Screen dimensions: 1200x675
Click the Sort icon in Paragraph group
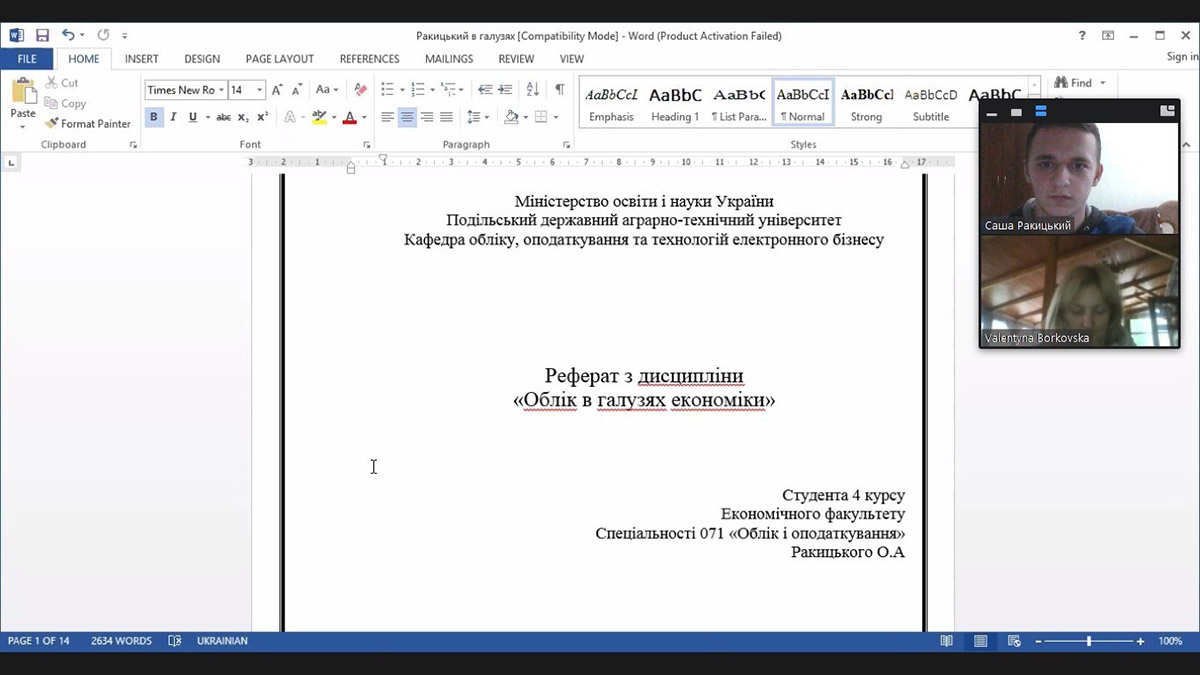pos(532,90)
